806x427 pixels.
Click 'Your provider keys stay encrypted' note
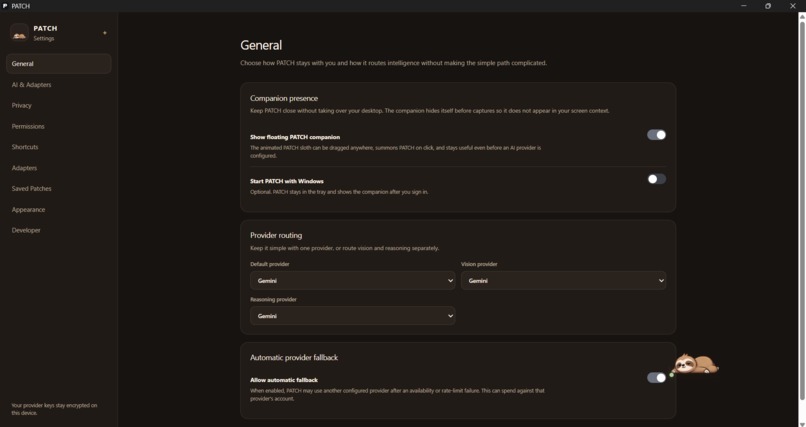coord(54,409)
